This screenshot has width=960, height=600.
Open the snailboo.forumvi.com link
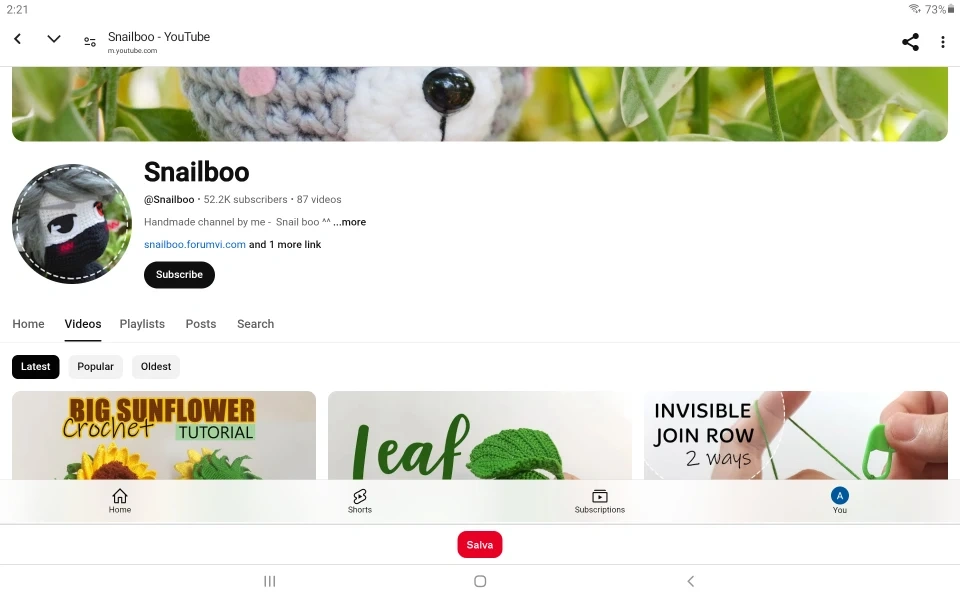pyautogui.click(x=195, y=244)
